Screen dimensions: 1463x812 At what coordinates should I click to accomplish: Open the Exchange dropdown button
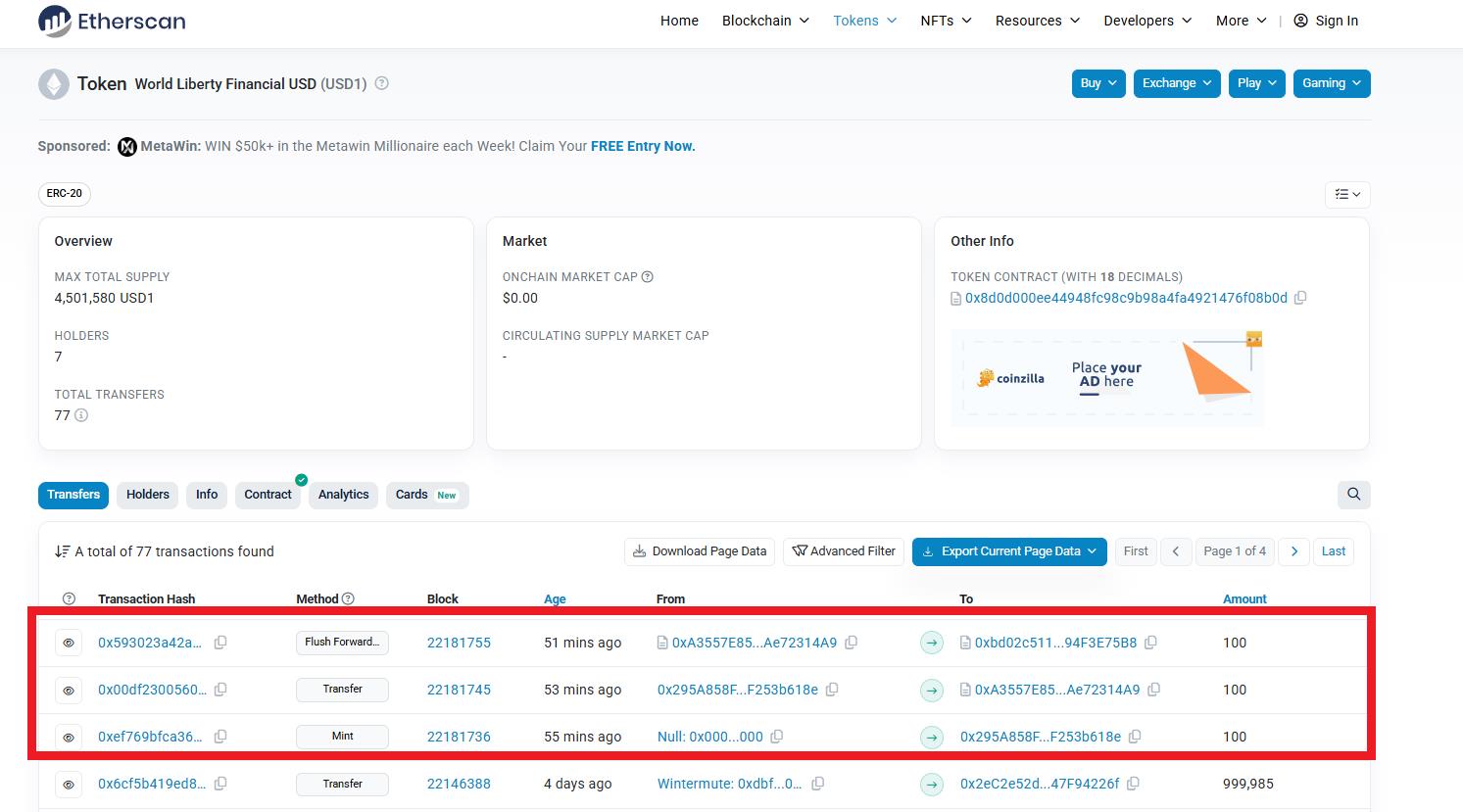click(x=1177, y=83)
